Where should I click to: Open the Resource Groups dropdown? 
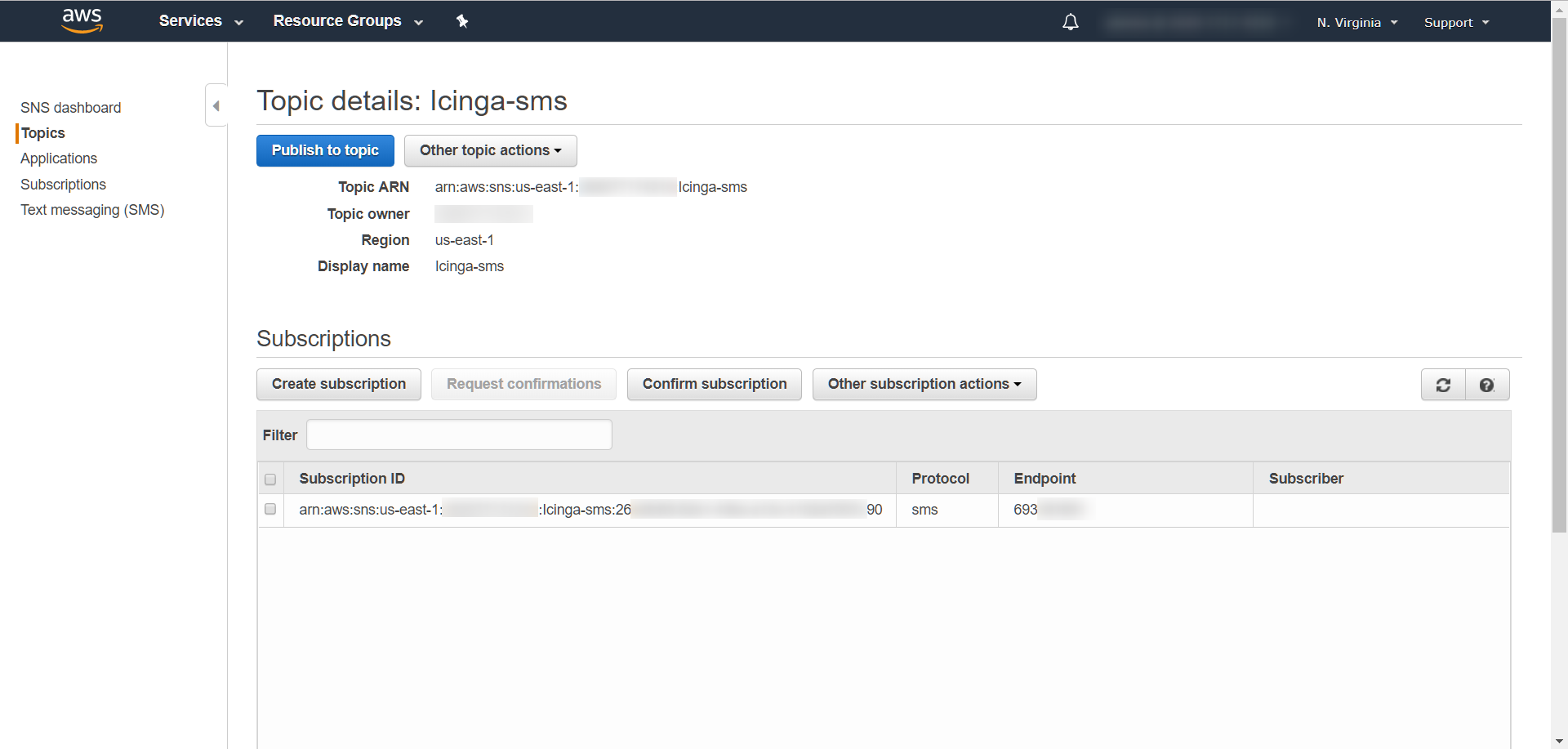pos(348,21)
